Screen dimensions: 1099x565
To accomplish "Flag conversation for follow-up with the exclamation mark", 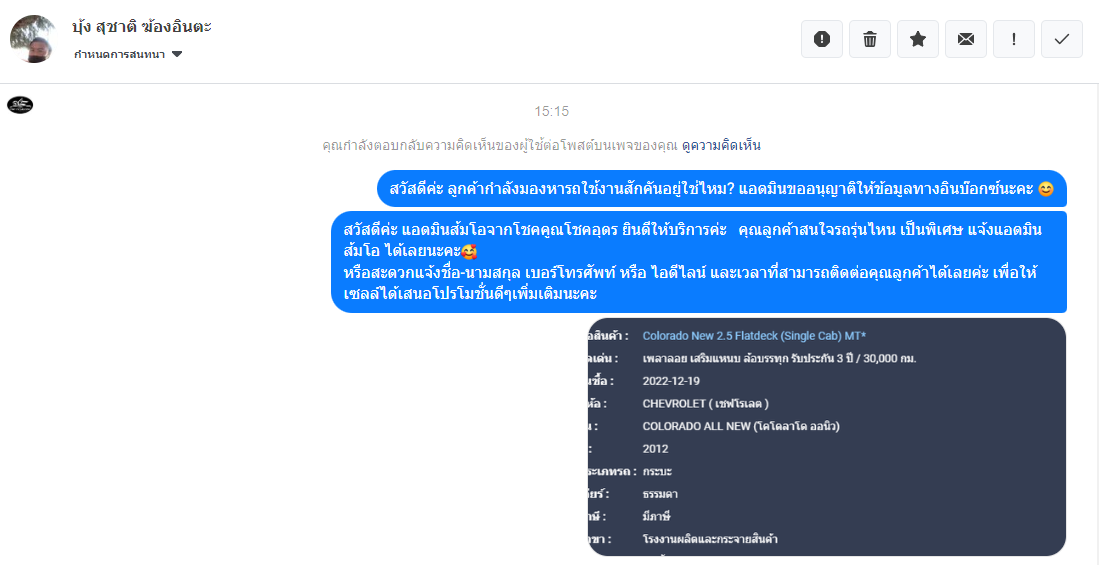I will click(1013, 39).
